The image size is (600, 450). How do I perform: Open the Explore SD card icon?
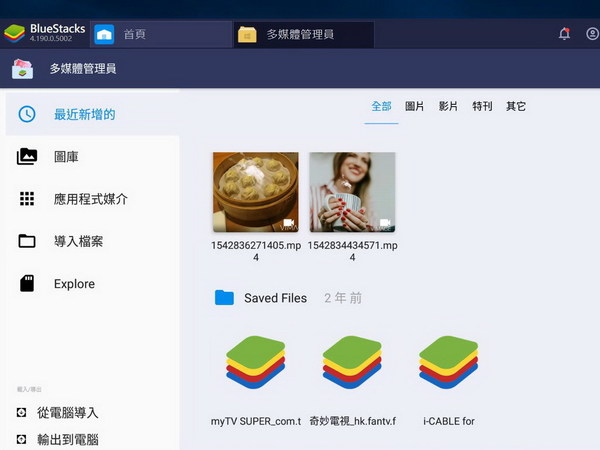point(28,284)
